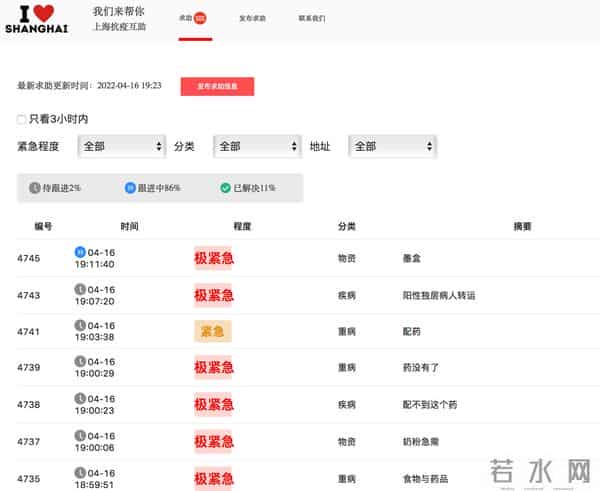The image size is (600, 491).
Task: Click grey clock icon in row 4743
Action: coord(80,289)
